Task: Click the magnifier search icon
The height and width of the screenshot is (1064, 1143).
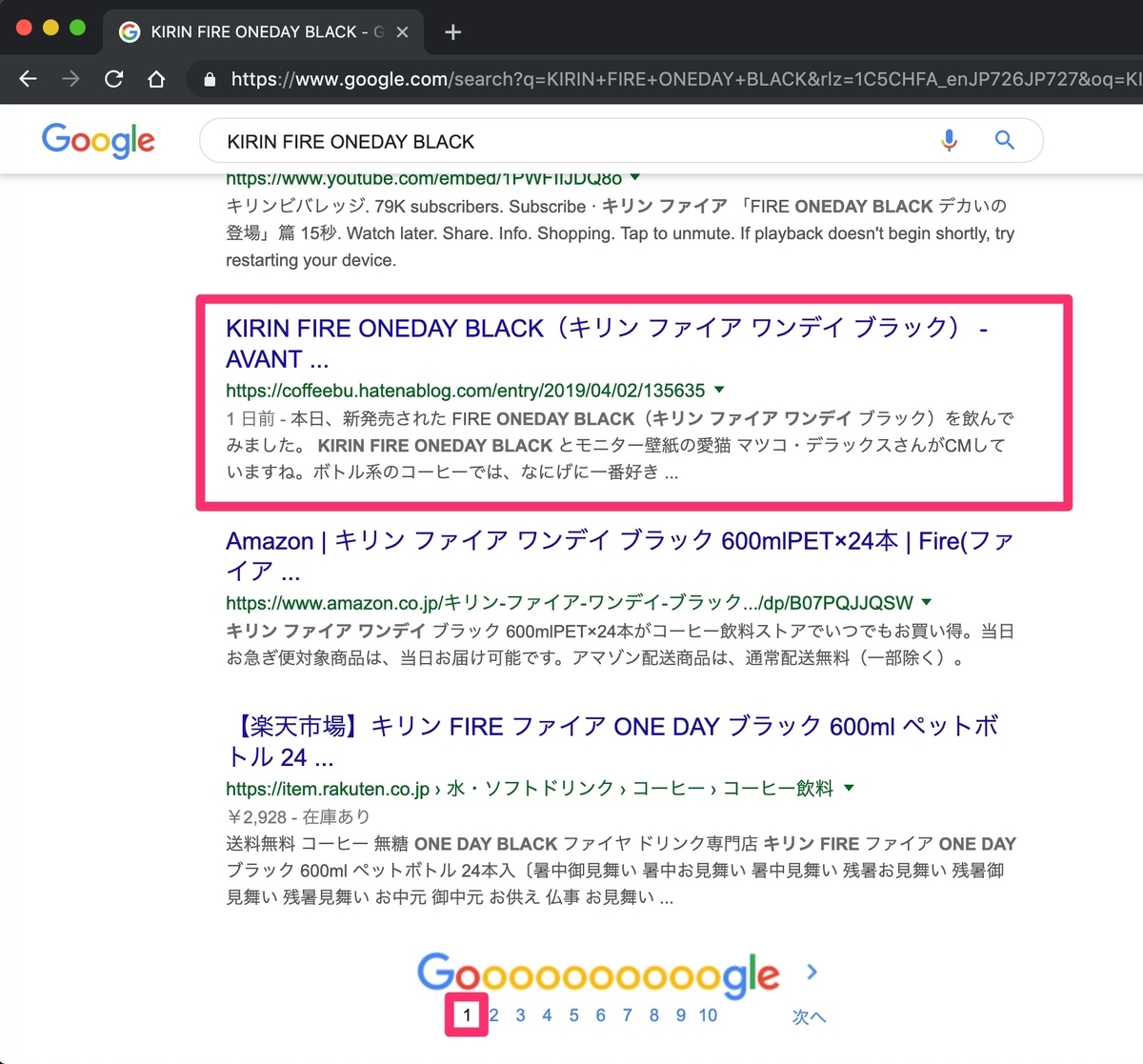Action: click(x=1004, y=140)
